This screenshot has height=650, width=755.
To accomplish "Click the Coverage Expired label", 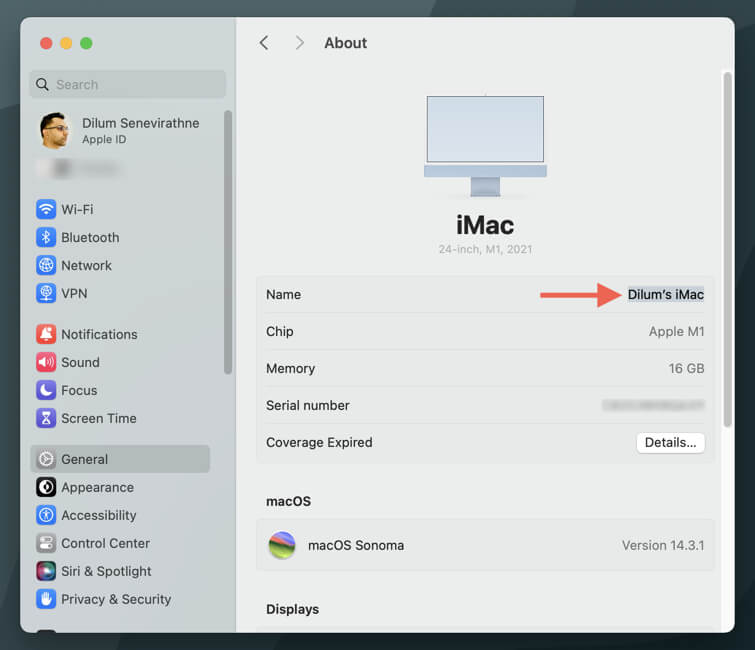I will click(x=319, y=442).
